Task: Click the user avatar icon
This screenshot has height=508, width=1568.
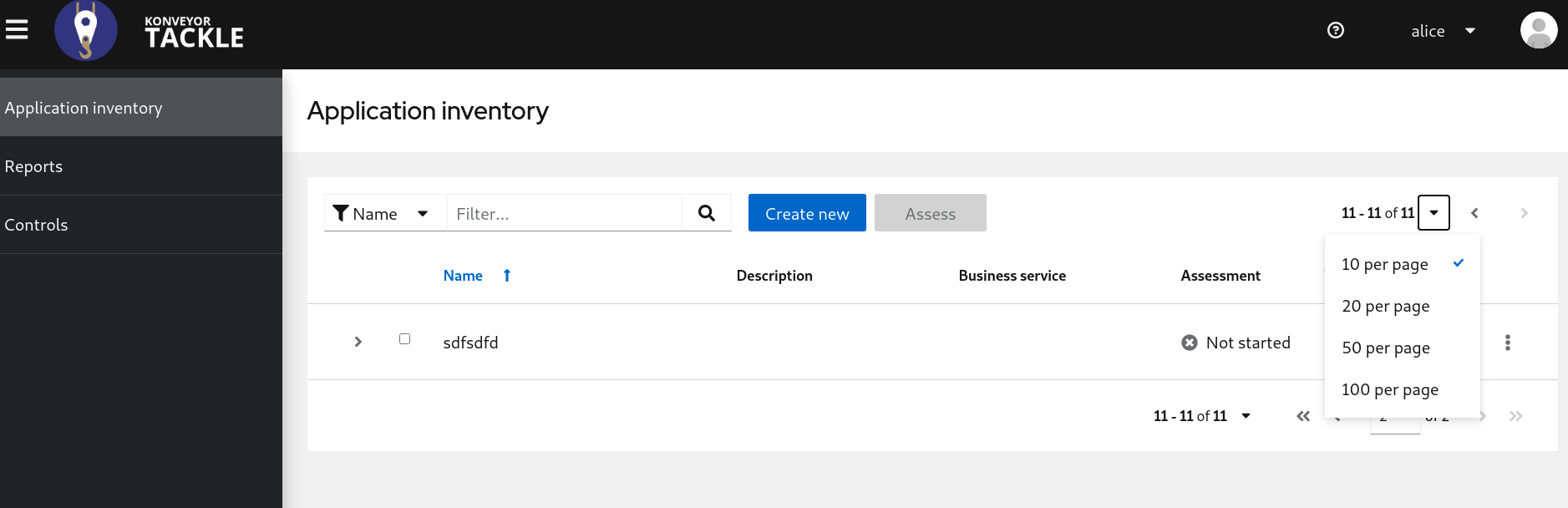Action: 1538,30
